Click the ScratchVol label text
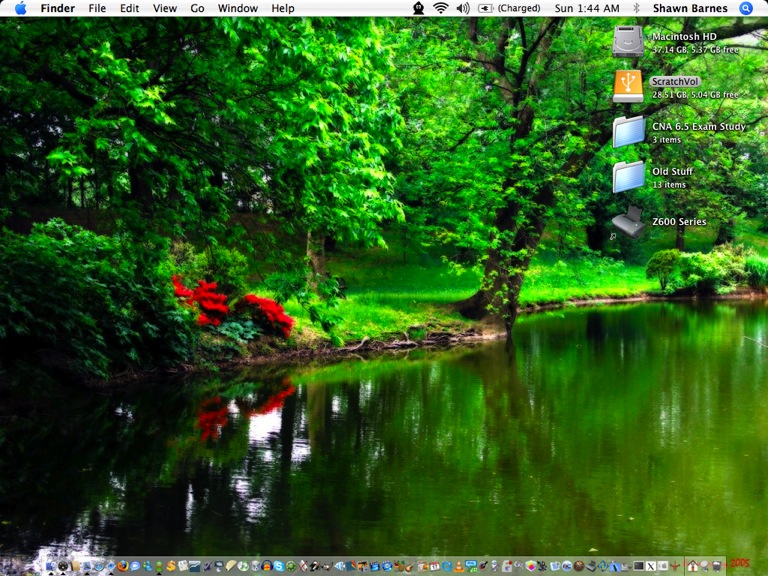The image size is (768, 576). tap(675, 81)
